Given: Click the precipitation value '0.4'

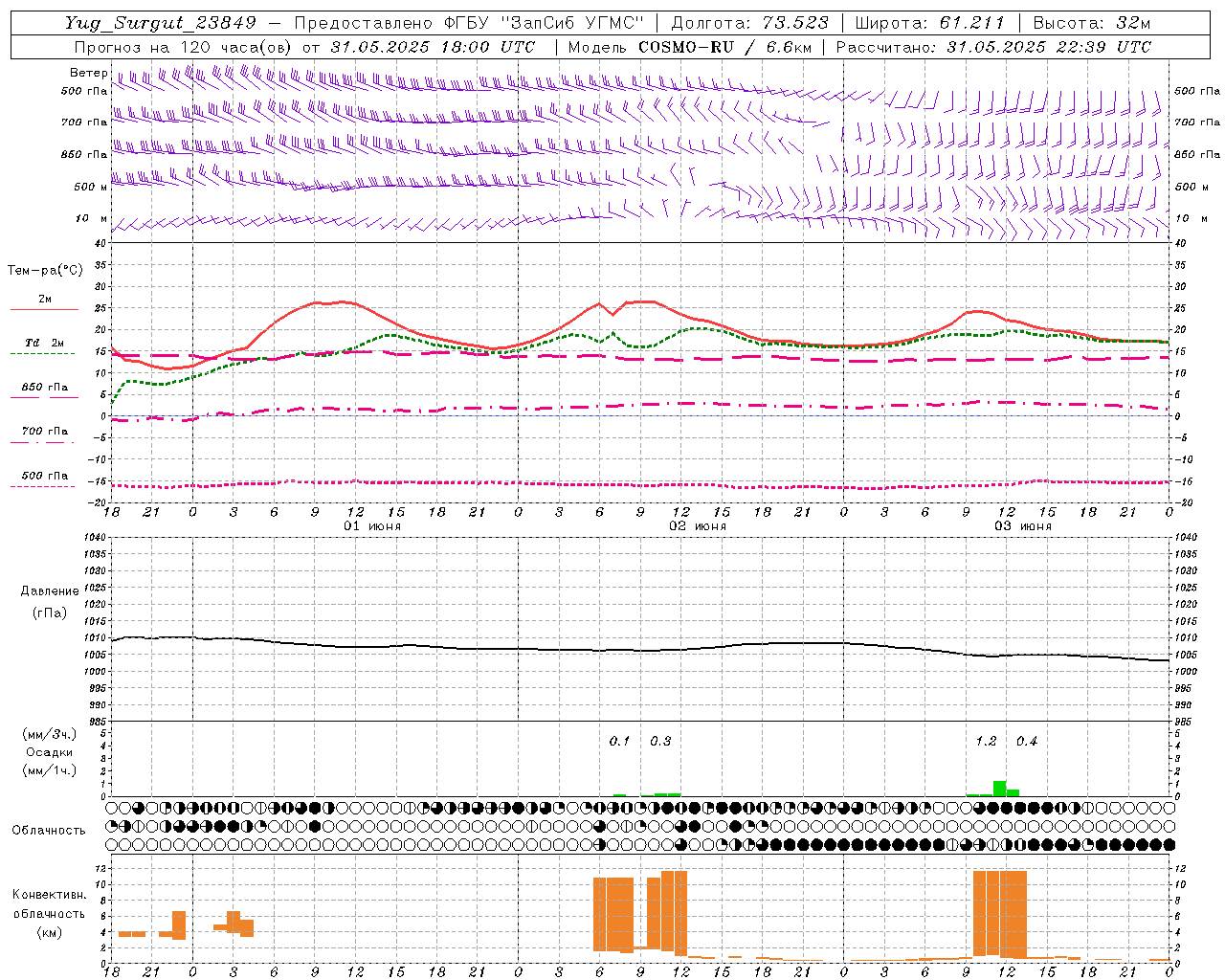Looking at the screenshot, I should pyautogui.click(x=1027, y=742).
